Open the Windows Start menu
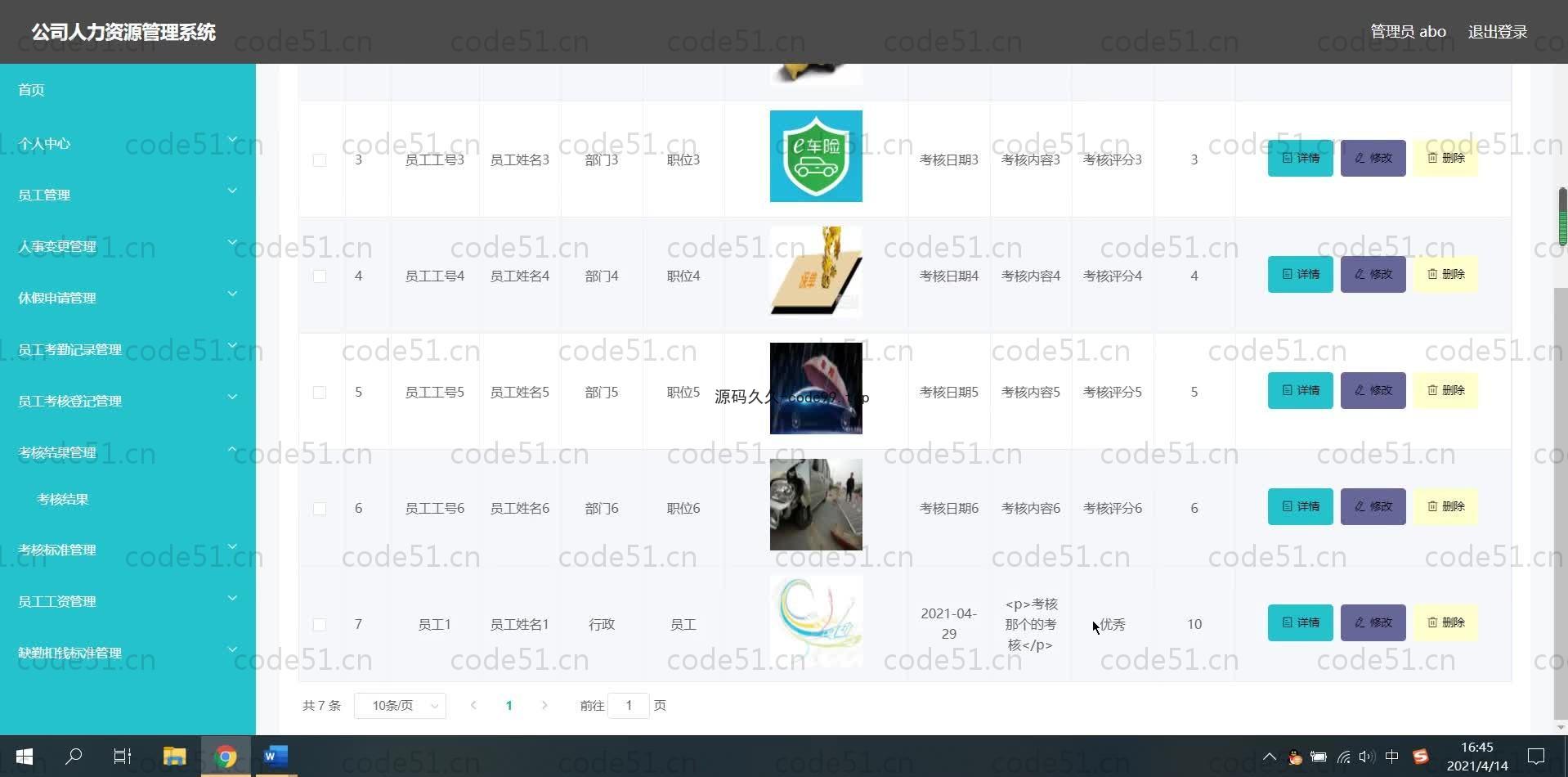 25,757
